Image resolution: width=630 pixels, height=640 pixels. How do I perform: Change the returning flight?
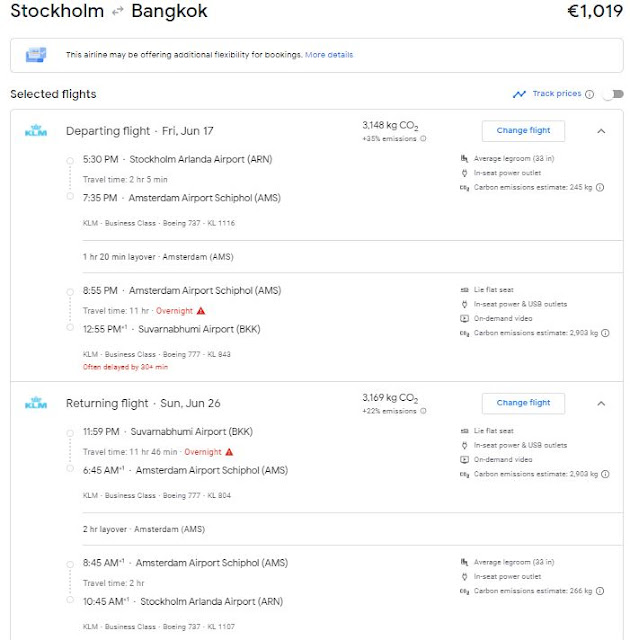click(523, 403)
